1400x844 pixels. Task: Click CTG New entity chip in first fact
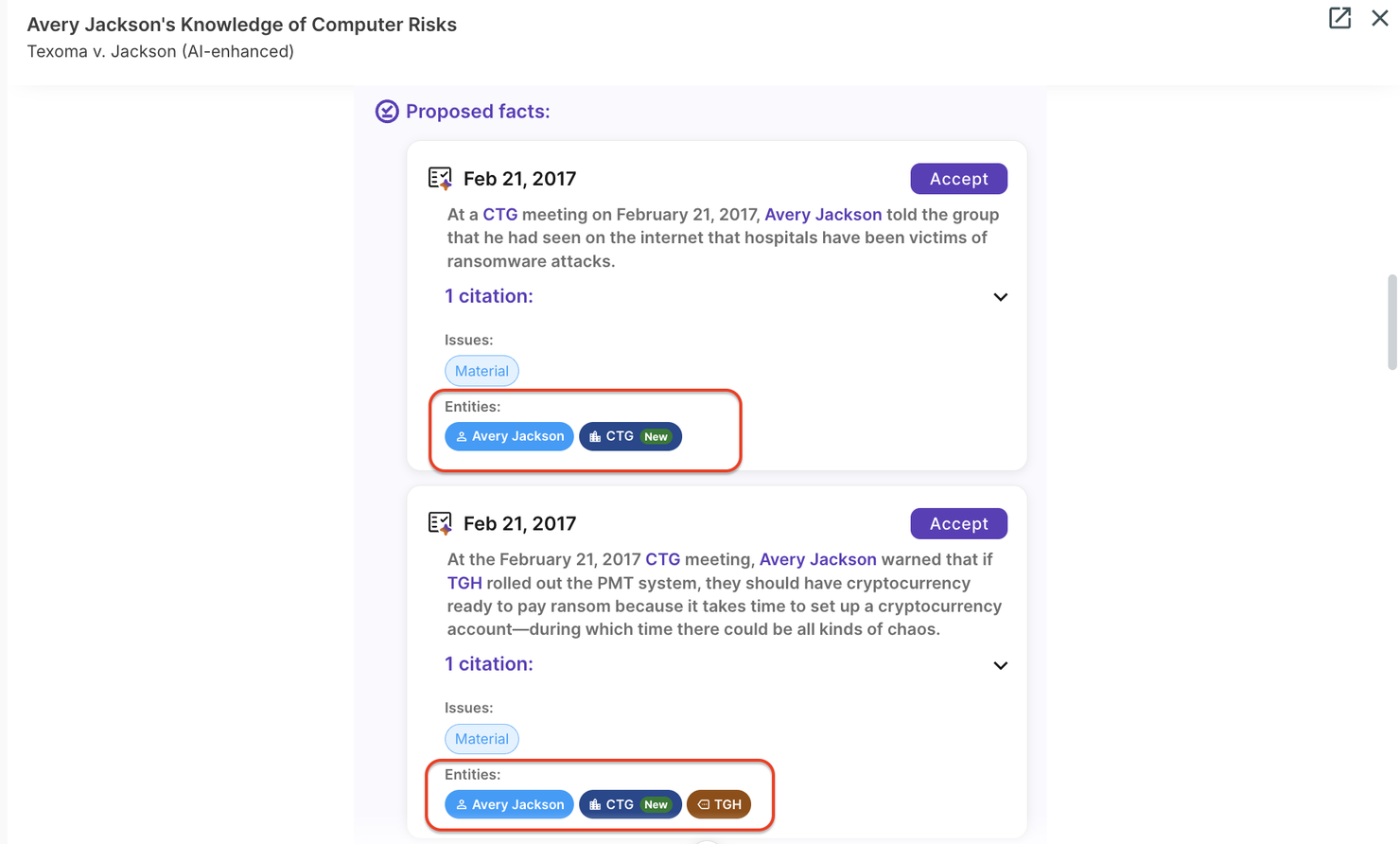(630, 436)
